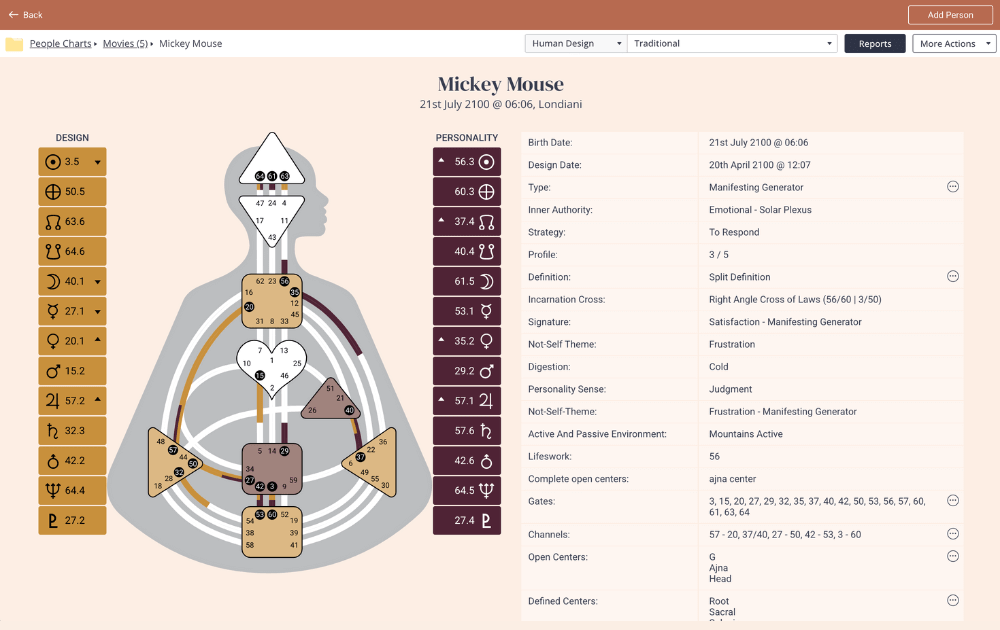Click the info icon next to Channels
1000x630 pixels.
click(953, 533)
